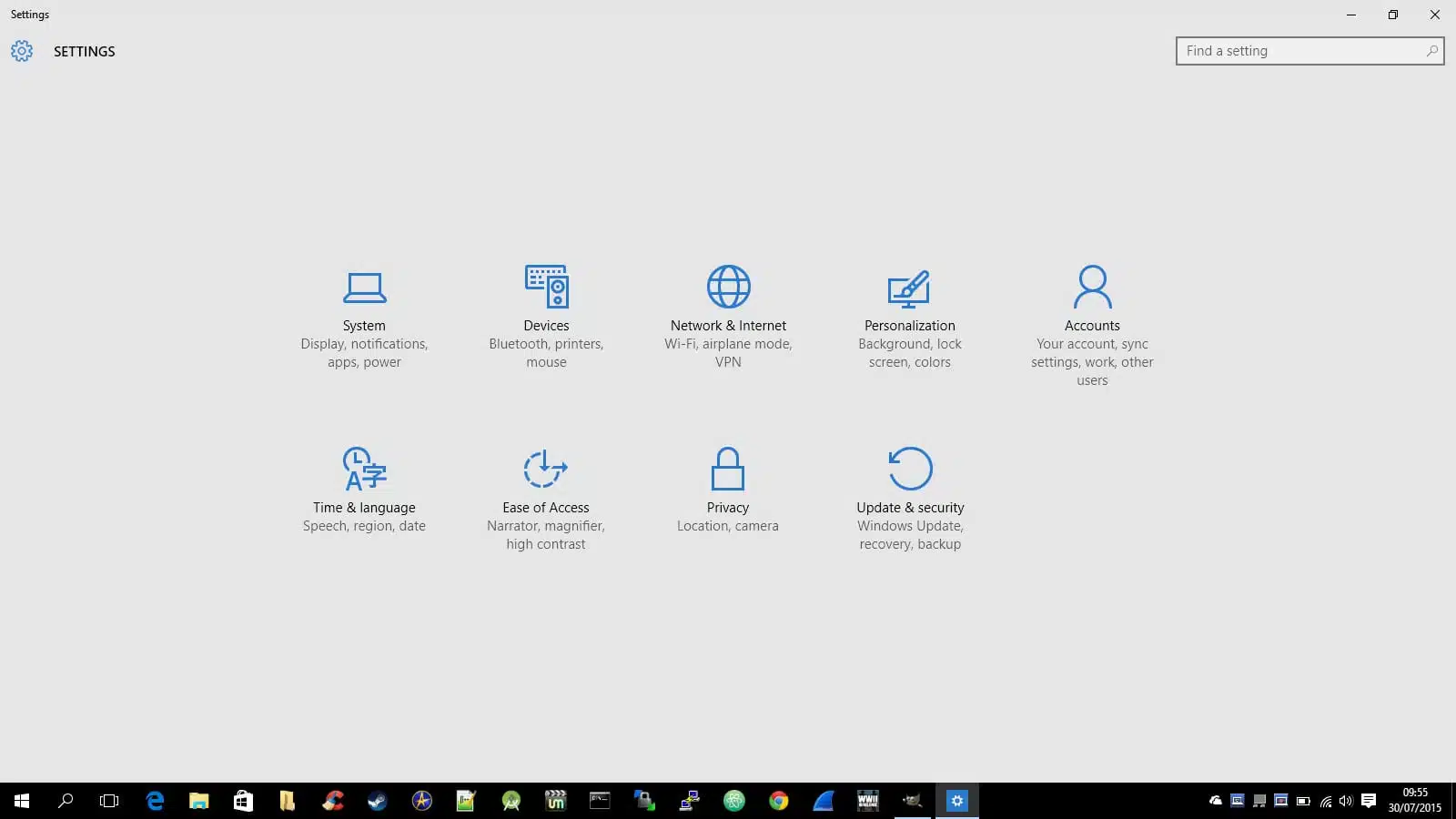Launch Microsoft Edge from the taskbar
This screenshot has width=1456, height=819.
(155, 801)
